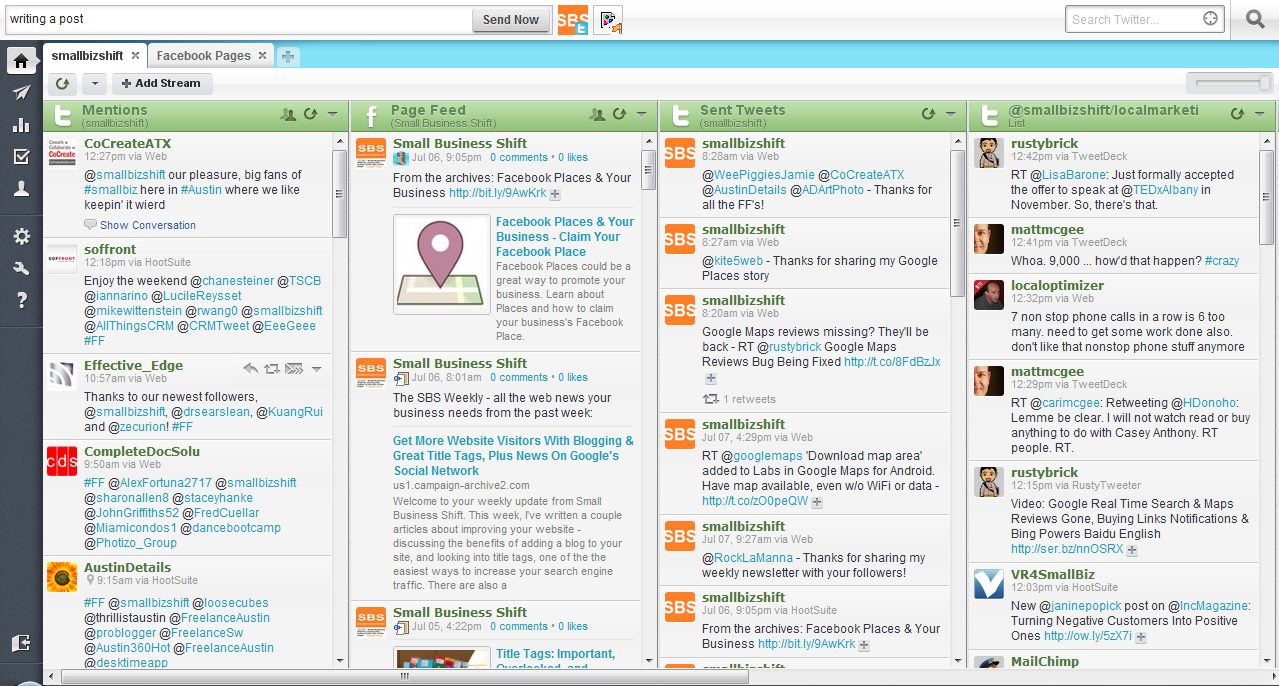Adjust the column width slider at top right
This screenshot has height=686, width=1279.
point(1230,84)
